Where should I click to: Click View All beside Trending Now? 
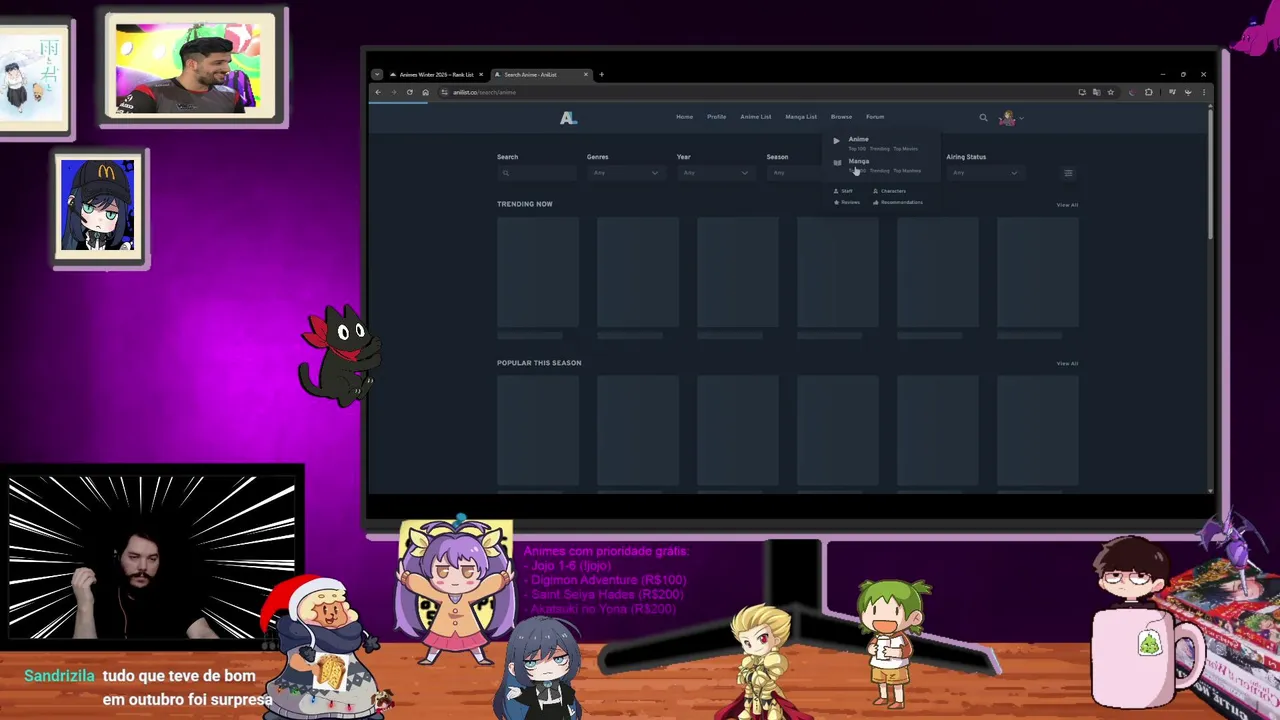pos(1067,205)
